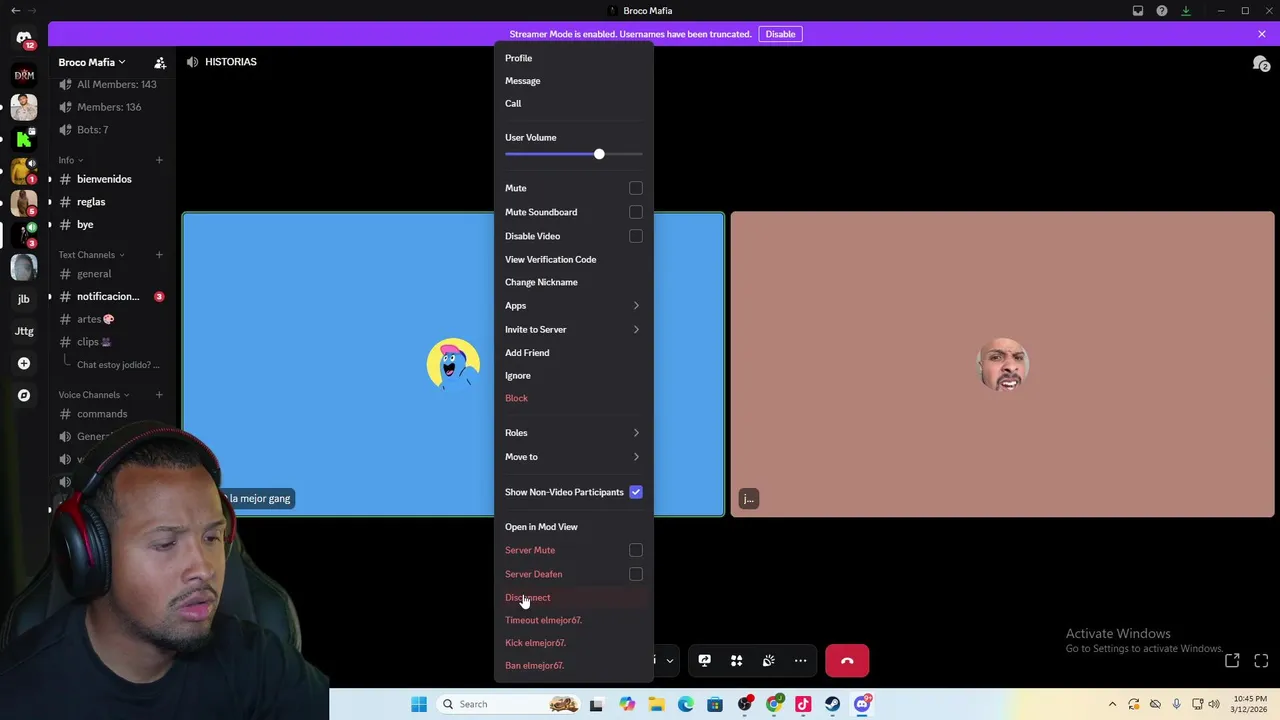1280x720 pixels.
Task: Click Ban elmejor67
Action: 573,666
